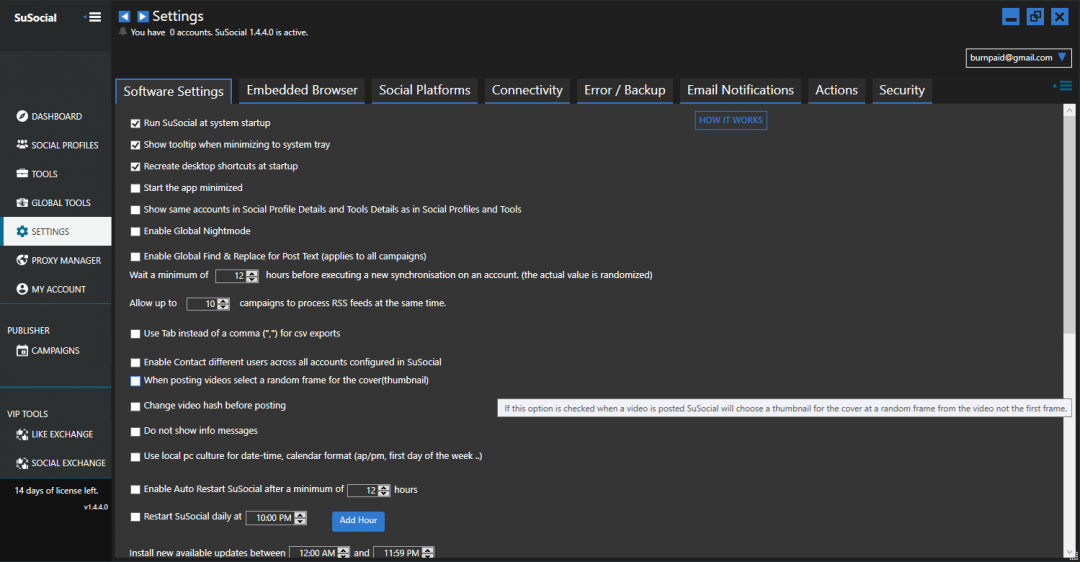Check Change video hash before posting
Image resolution: width=1080 pixels, height=562 pixels.
click(136, 406)
